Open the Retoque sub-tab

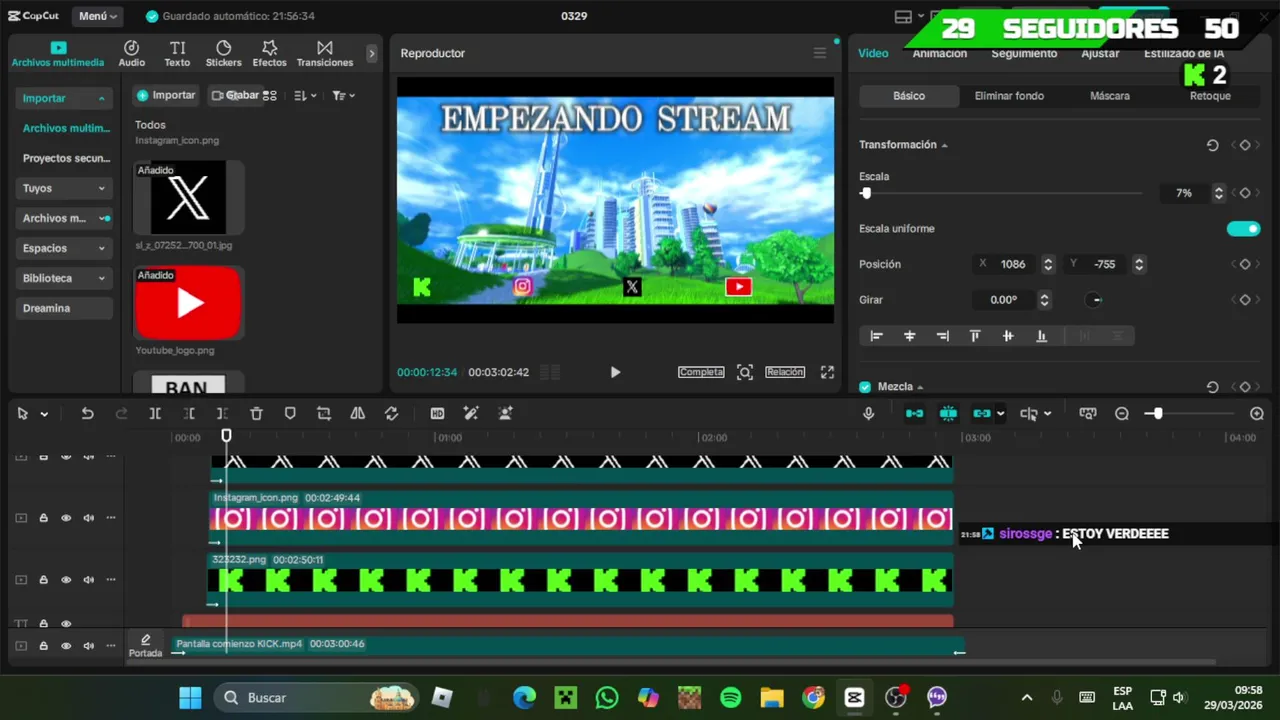pyautogui.click(x=1210, y=96)
